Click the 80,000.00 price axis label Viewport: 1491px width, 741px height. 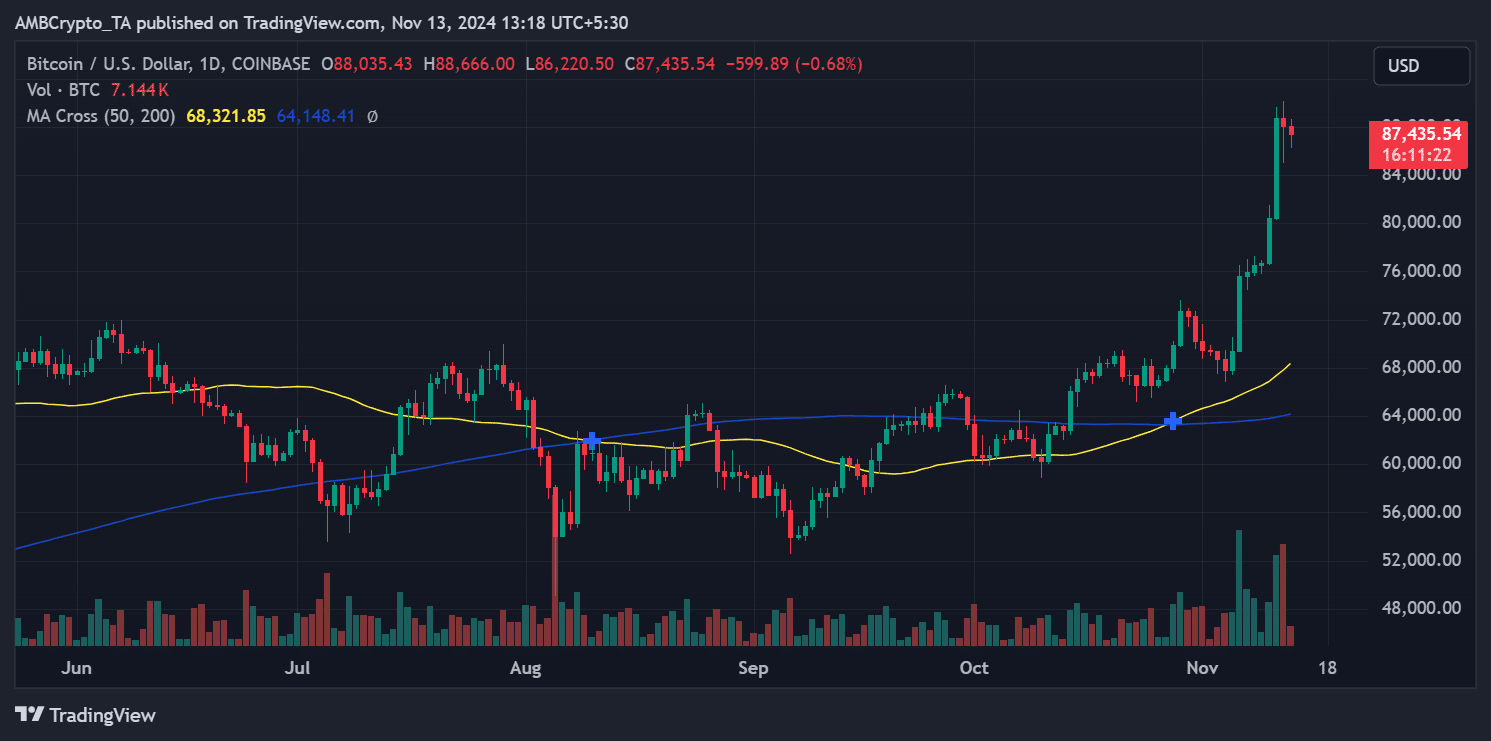[x=1420, y=222]
